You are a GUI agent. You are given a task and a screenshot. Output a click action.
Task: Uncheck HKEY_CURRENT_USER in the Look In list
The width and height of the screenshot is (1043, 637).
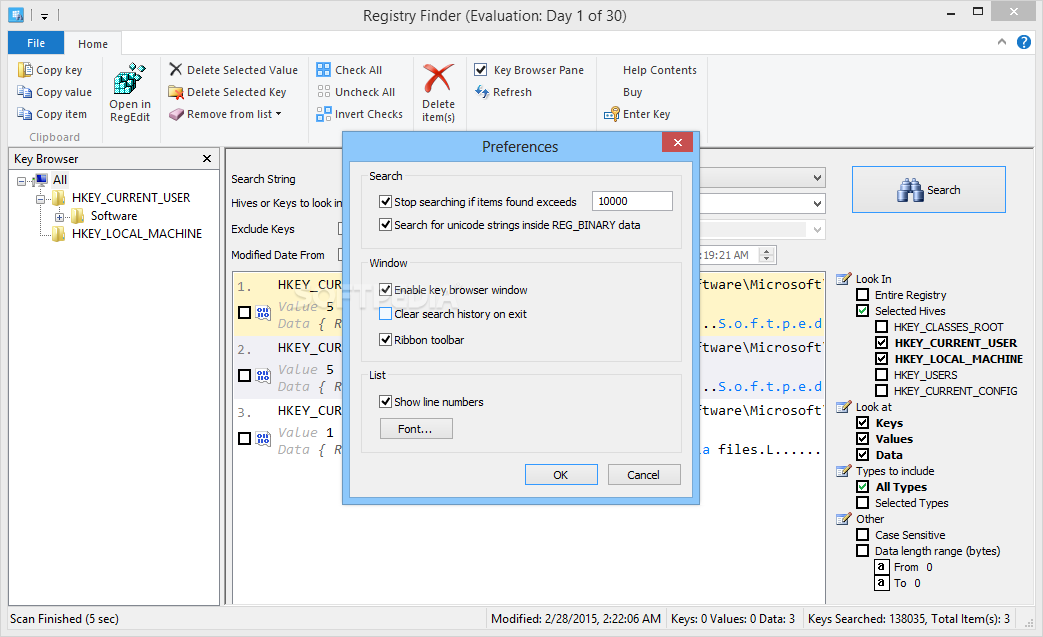tap(881, 342)
